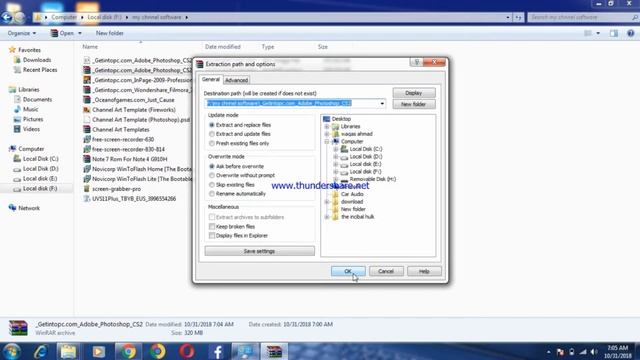Expand Local disk (F:) in dialog tree

pos(336,172)
